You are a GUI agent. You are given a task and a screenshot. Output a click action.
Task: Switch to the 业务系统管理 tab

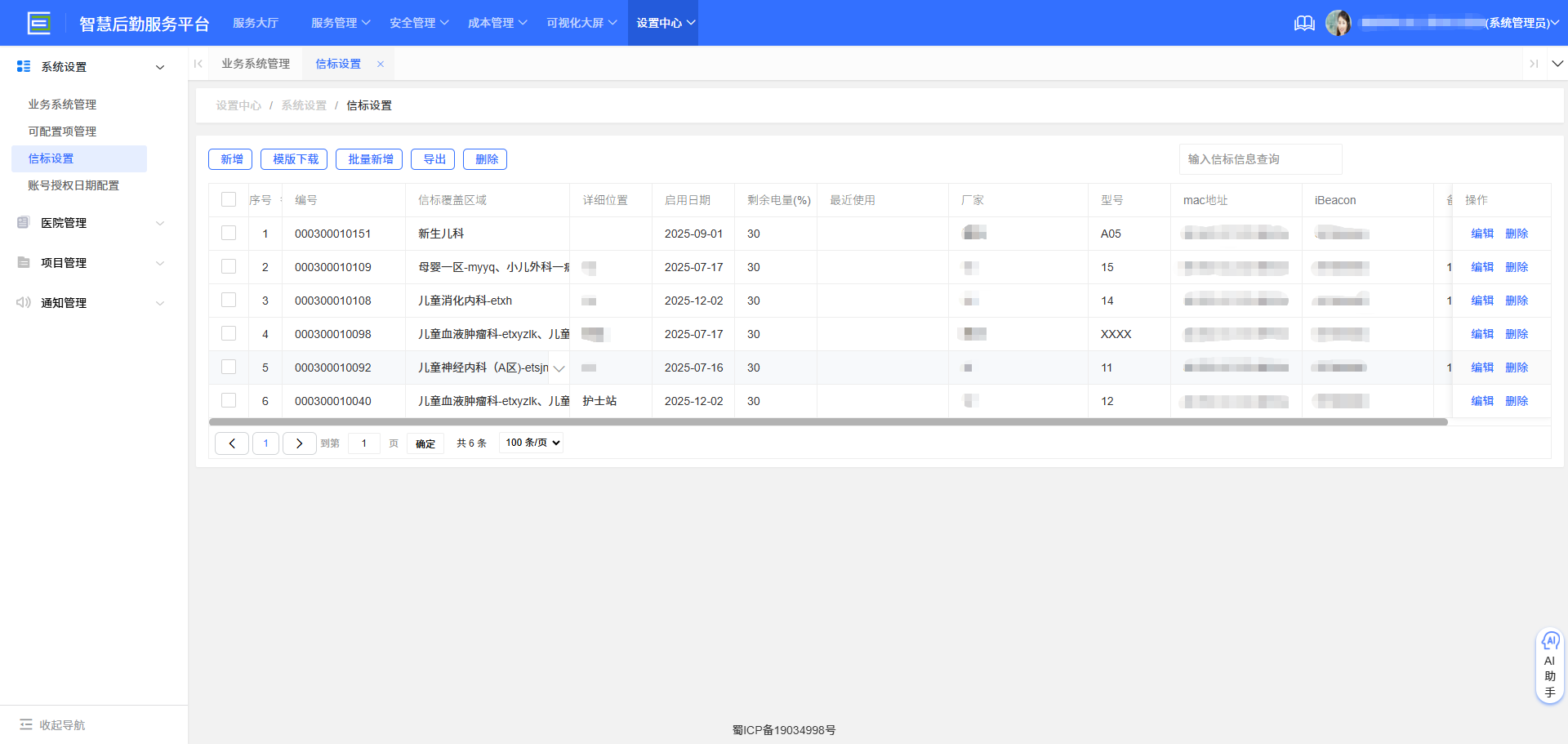255,63
